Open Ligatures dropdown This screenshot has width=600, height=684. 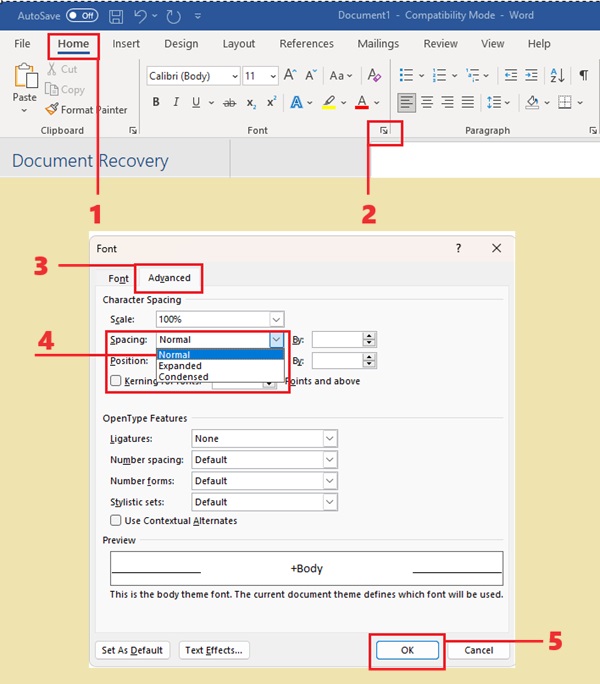coord(329,438)
